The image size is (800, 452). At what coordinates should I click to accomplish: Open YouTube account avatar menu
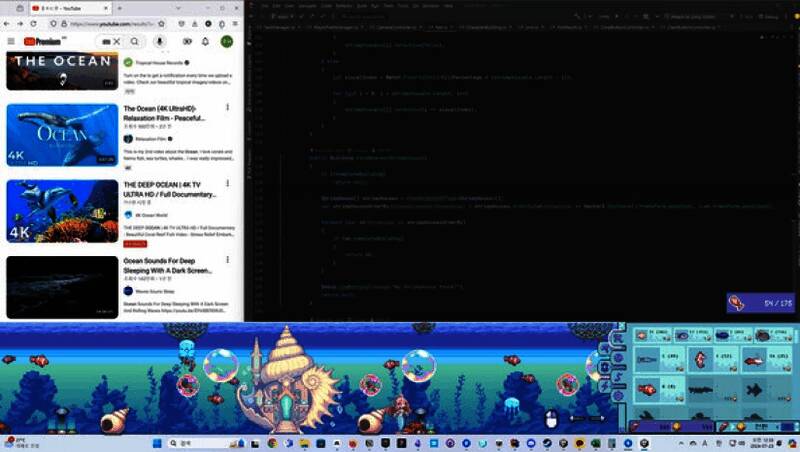[x=227, y=41]
